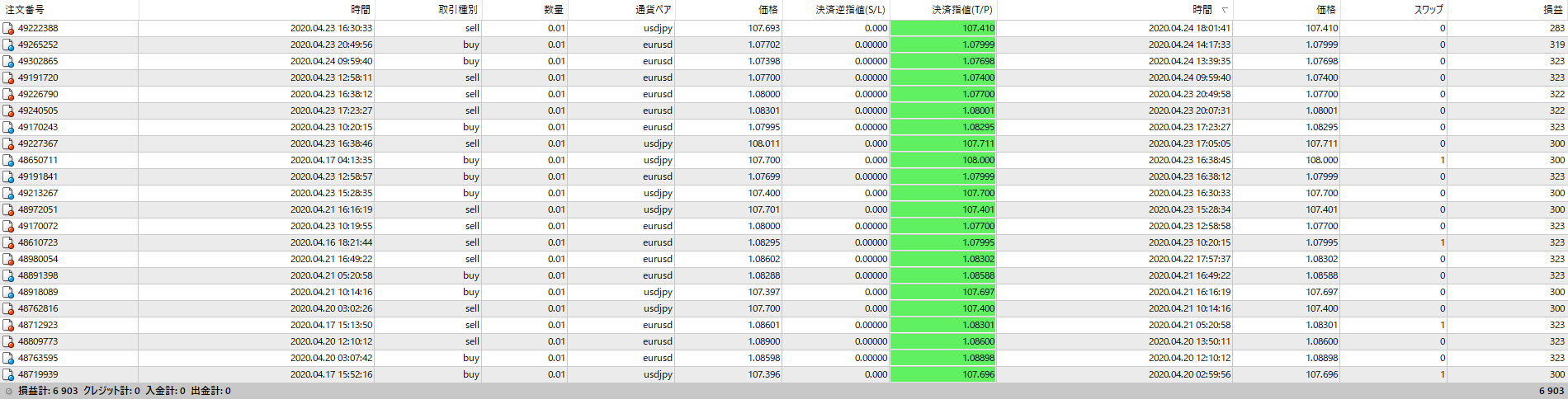
Task: Click the small circle icon in summary bar
Action: 9,392
